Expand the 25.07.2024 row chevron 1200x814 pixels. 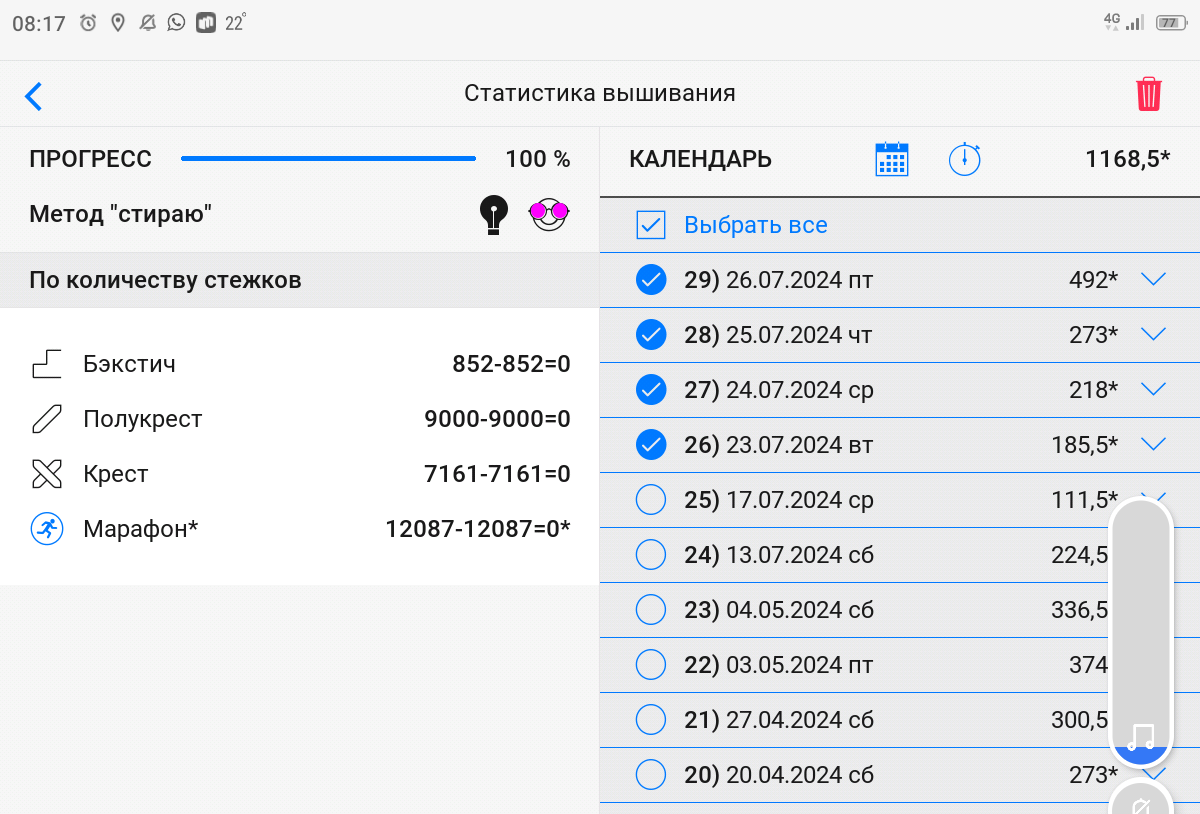(x=1153, y=334)
